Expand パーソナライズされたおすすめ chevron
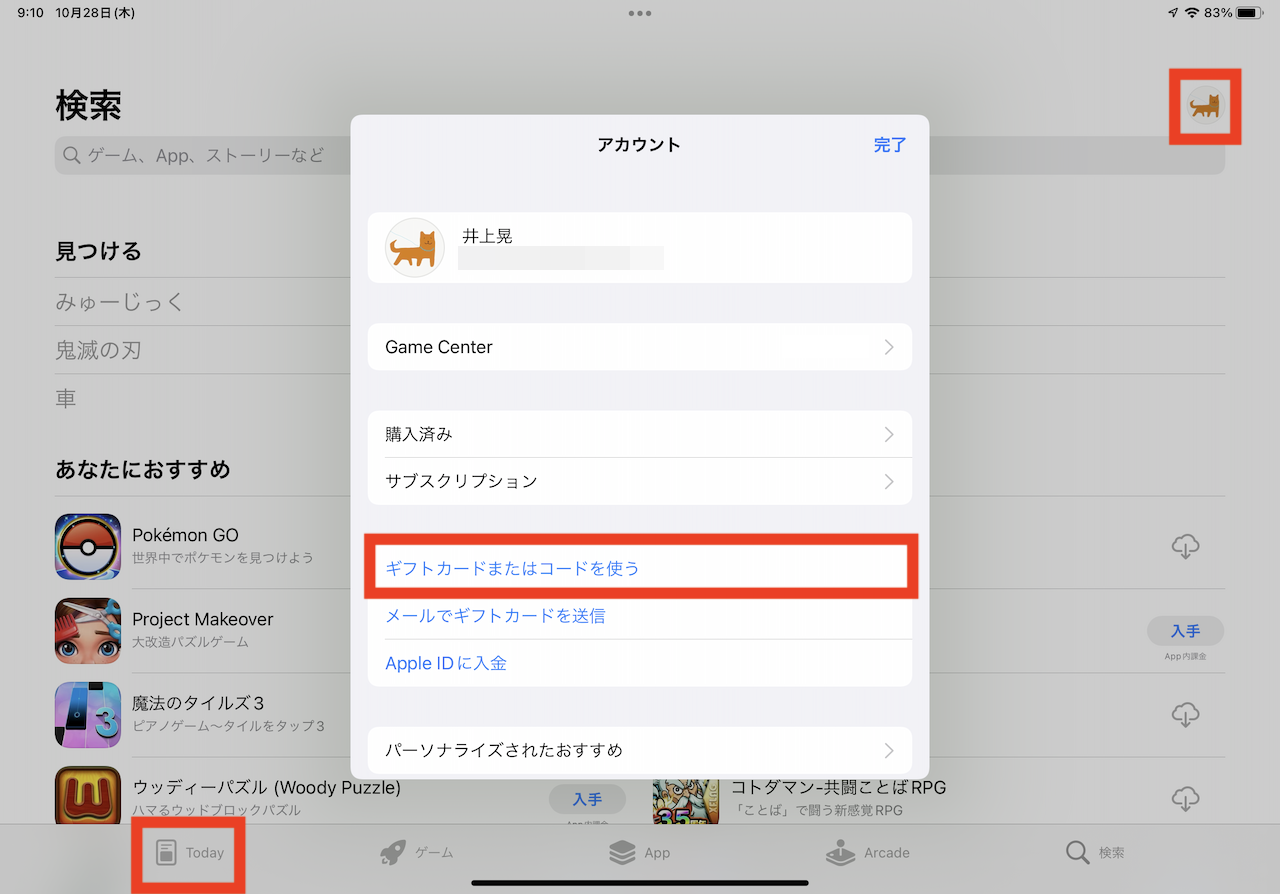This screenshot has height=894, width=1280. (889, 750)
